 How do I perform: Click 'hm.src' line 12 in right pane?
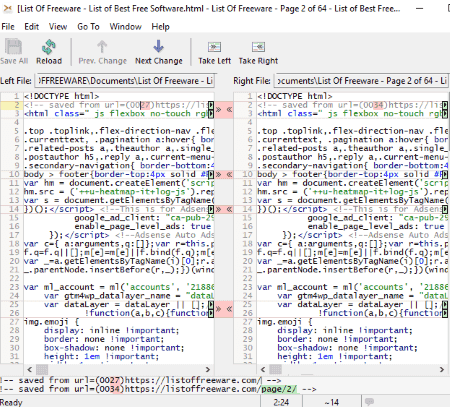pos(352,192)
